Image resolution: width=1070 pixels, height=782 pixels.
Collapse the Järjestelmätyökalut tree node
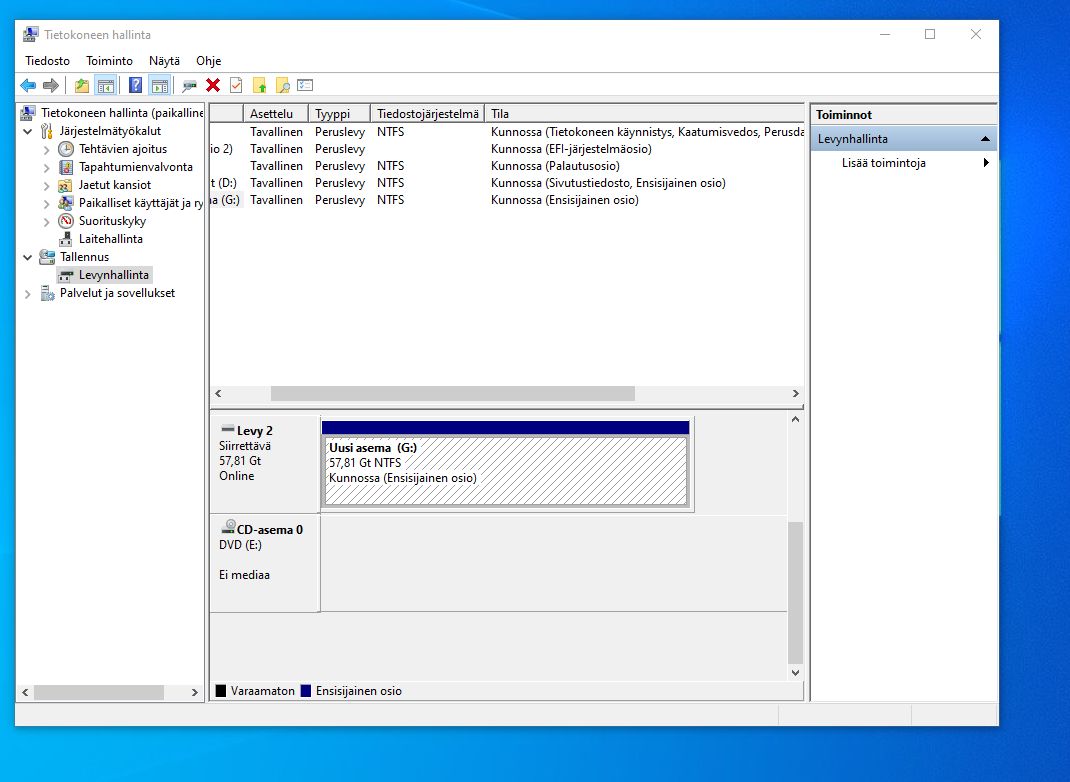pos(28,131)
